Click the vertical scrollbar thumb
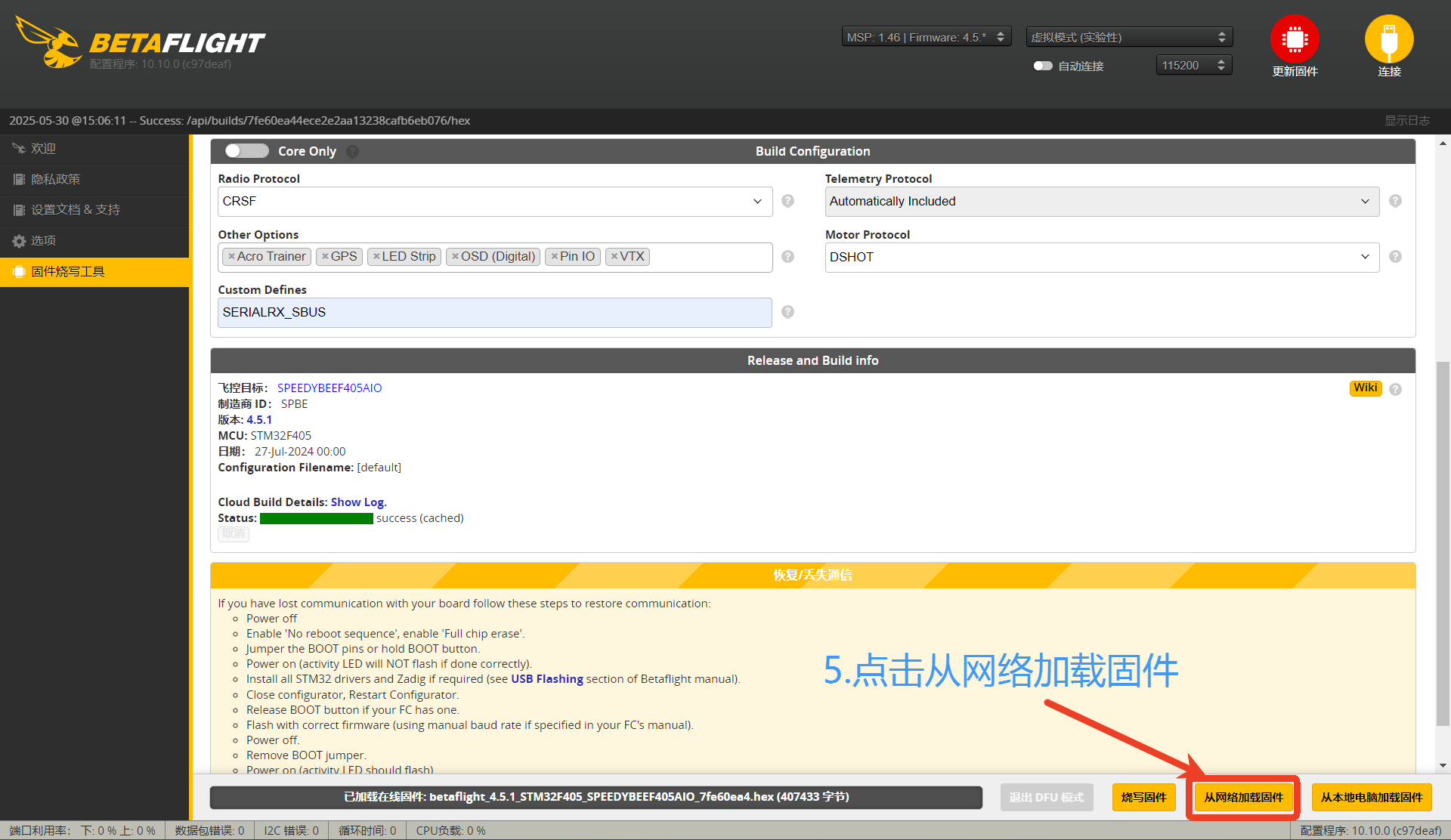The image size is (1451, 840). click(1443, 544)
